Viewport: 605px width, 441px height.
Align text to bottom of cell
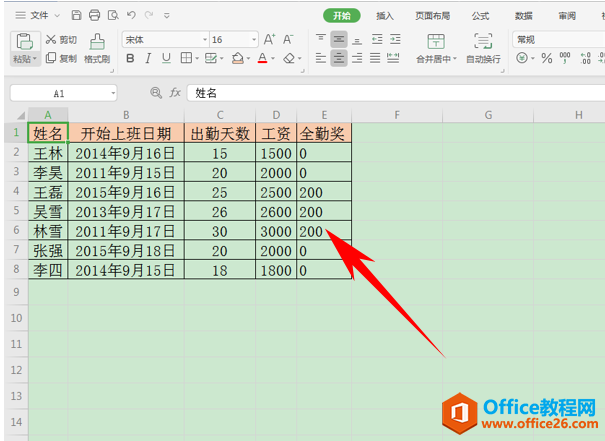click(357, 39)
